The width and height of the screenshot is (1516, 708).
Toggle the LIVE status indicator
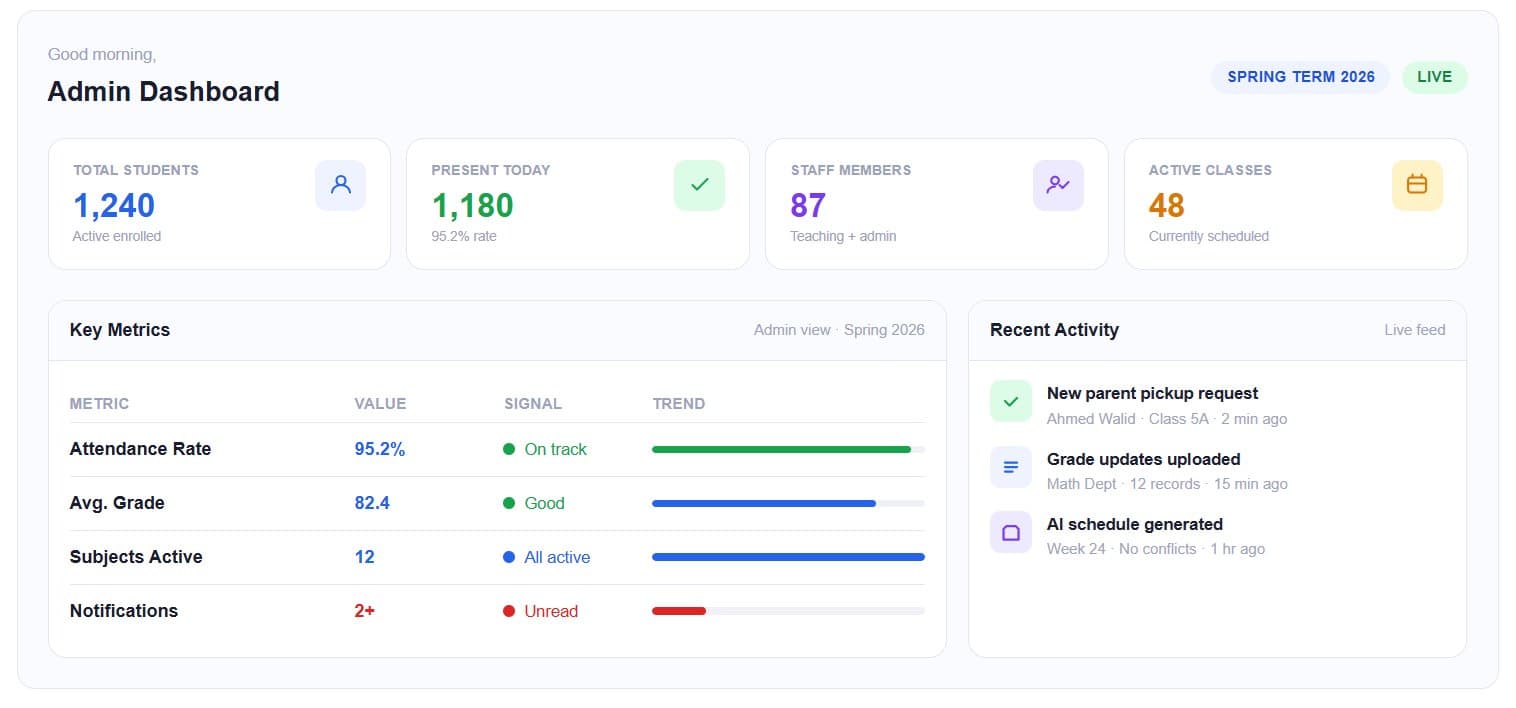tap(1435, 77)
